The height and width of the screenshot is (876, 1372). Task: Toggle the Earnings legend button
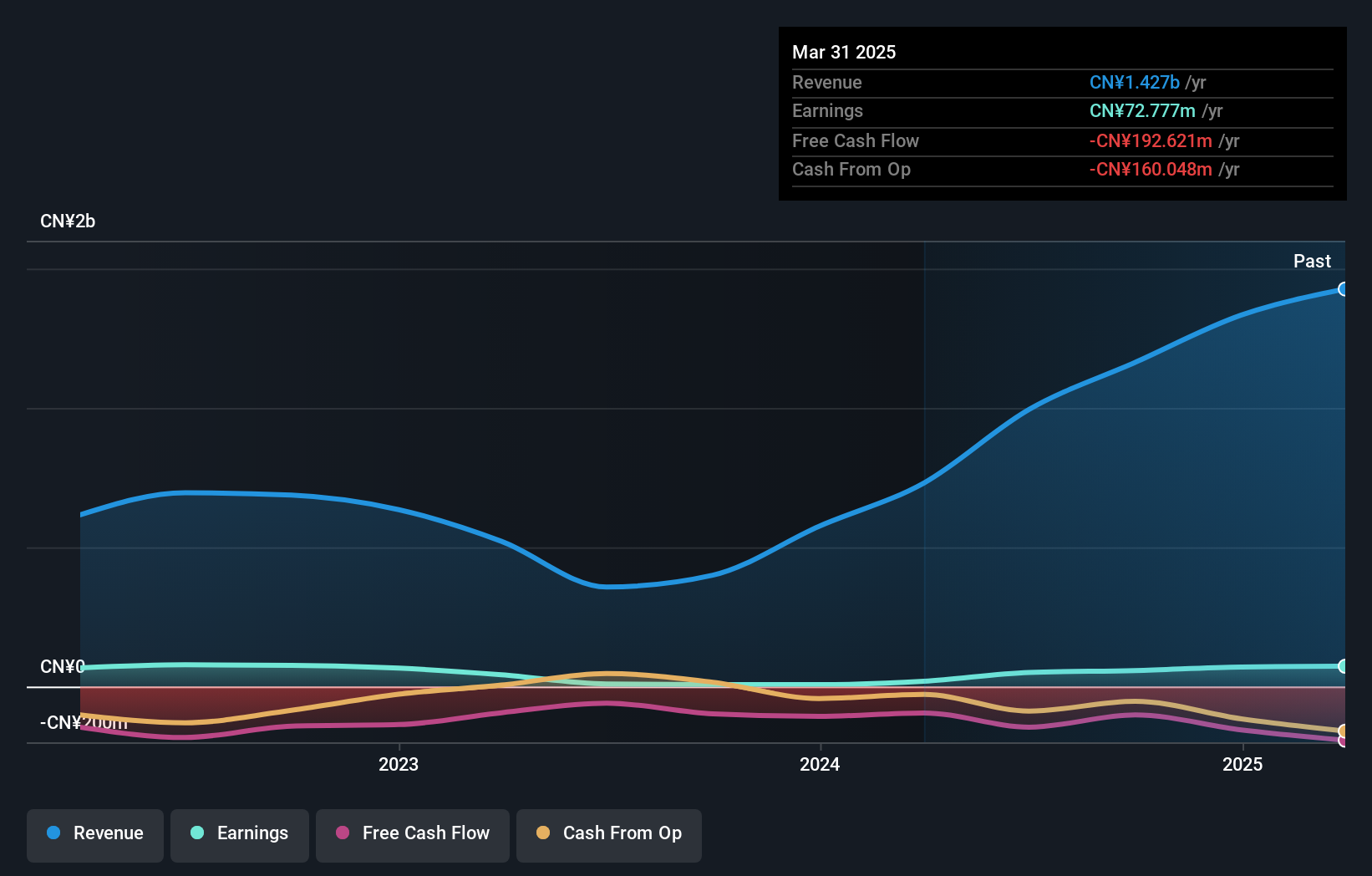240,835
